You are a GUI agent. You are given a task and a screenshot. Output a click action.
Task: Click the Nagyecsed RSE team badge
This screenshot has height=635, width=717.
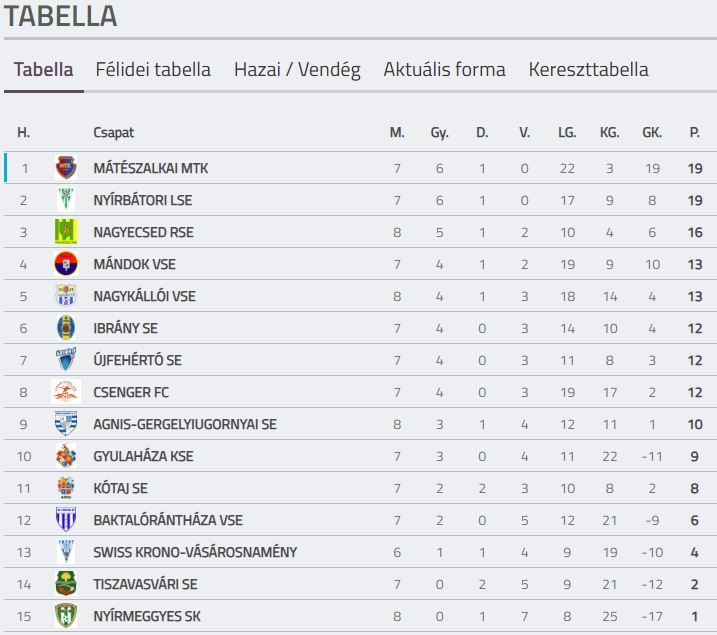pyautogui.click(x=66, y=232)
